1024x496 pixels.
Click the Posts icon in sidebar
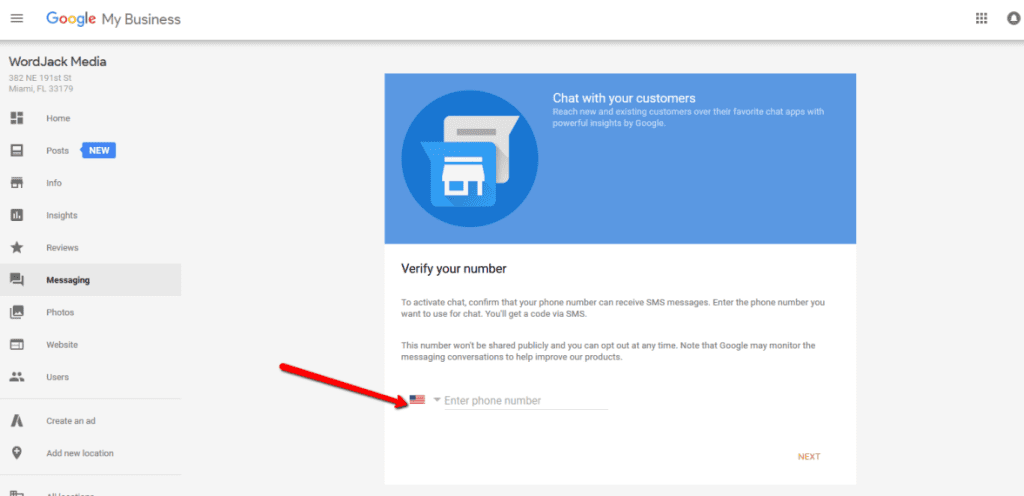pyautogui.click(x=17, y=151)
